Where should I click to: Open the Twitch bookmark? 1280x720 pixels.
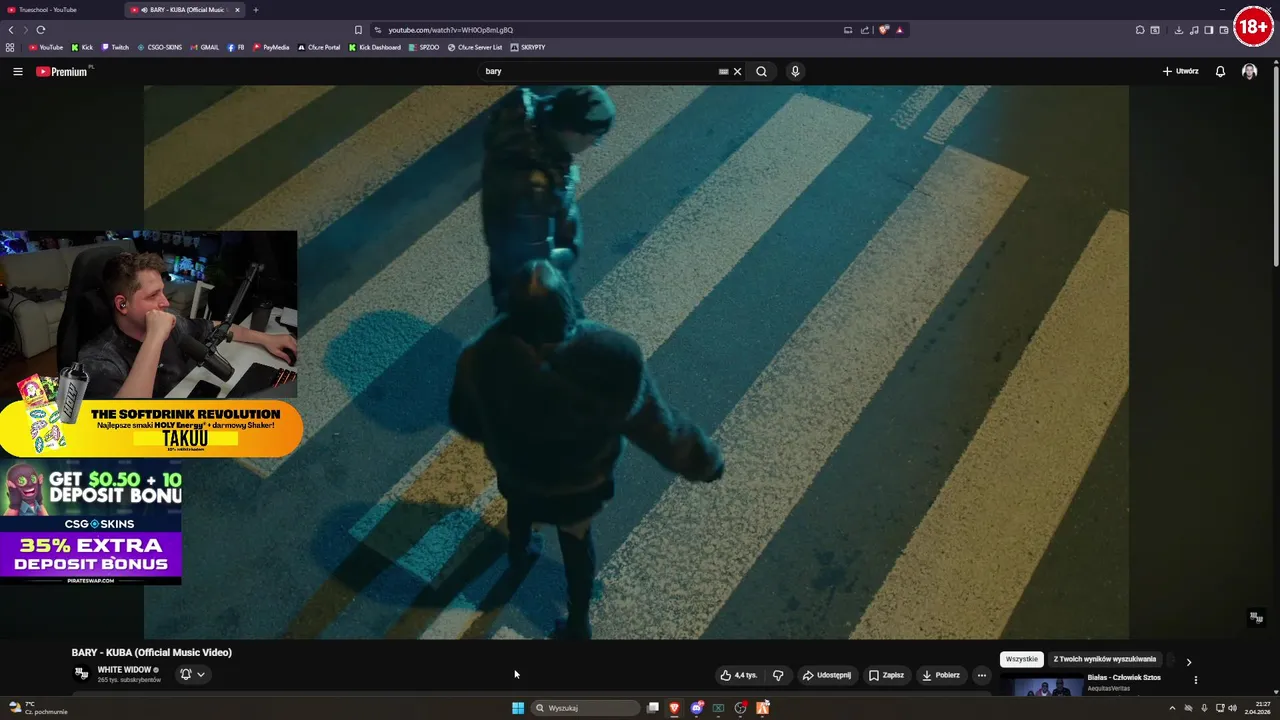tap(115, 47)
